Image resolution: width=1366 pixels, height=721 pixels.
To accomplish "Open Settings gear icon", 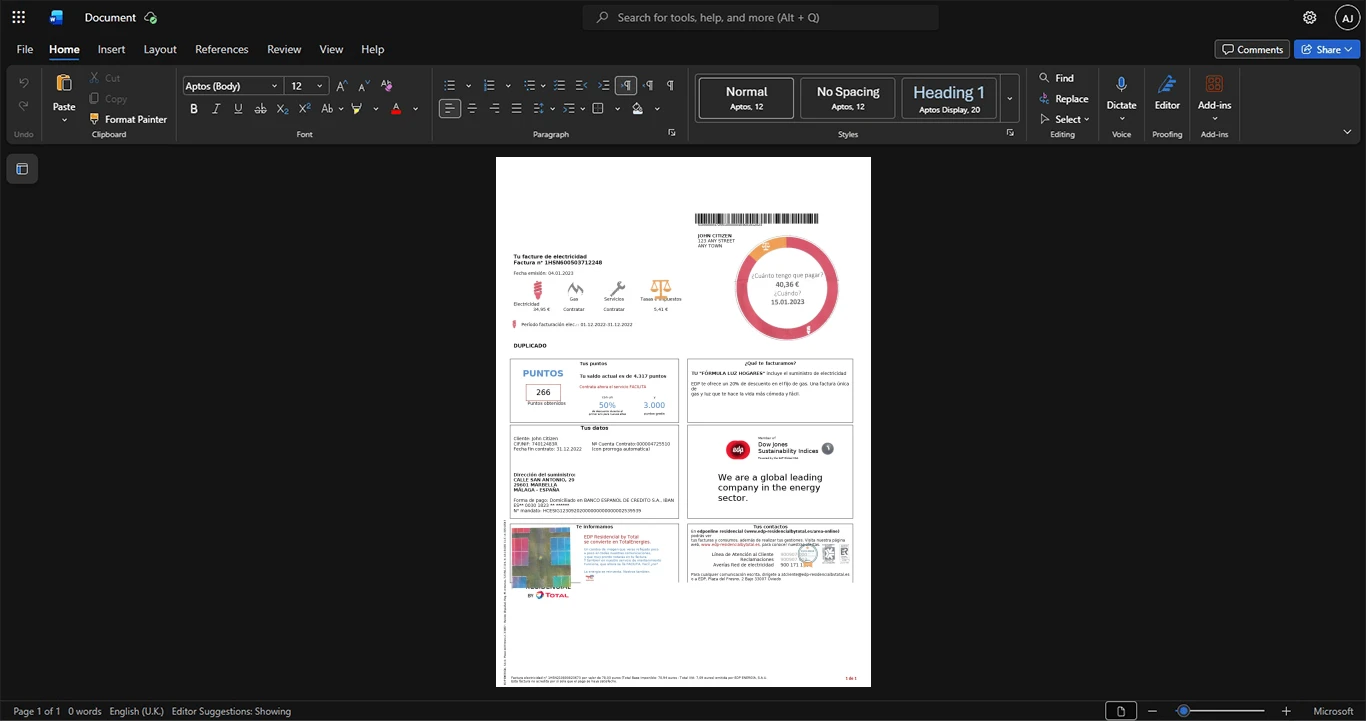I will click(x=1310, y=17).
